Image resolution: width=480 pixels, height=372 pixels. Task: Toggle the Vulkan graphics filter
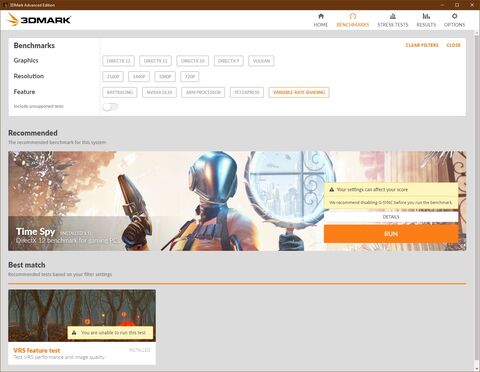[x=261, y=61]
